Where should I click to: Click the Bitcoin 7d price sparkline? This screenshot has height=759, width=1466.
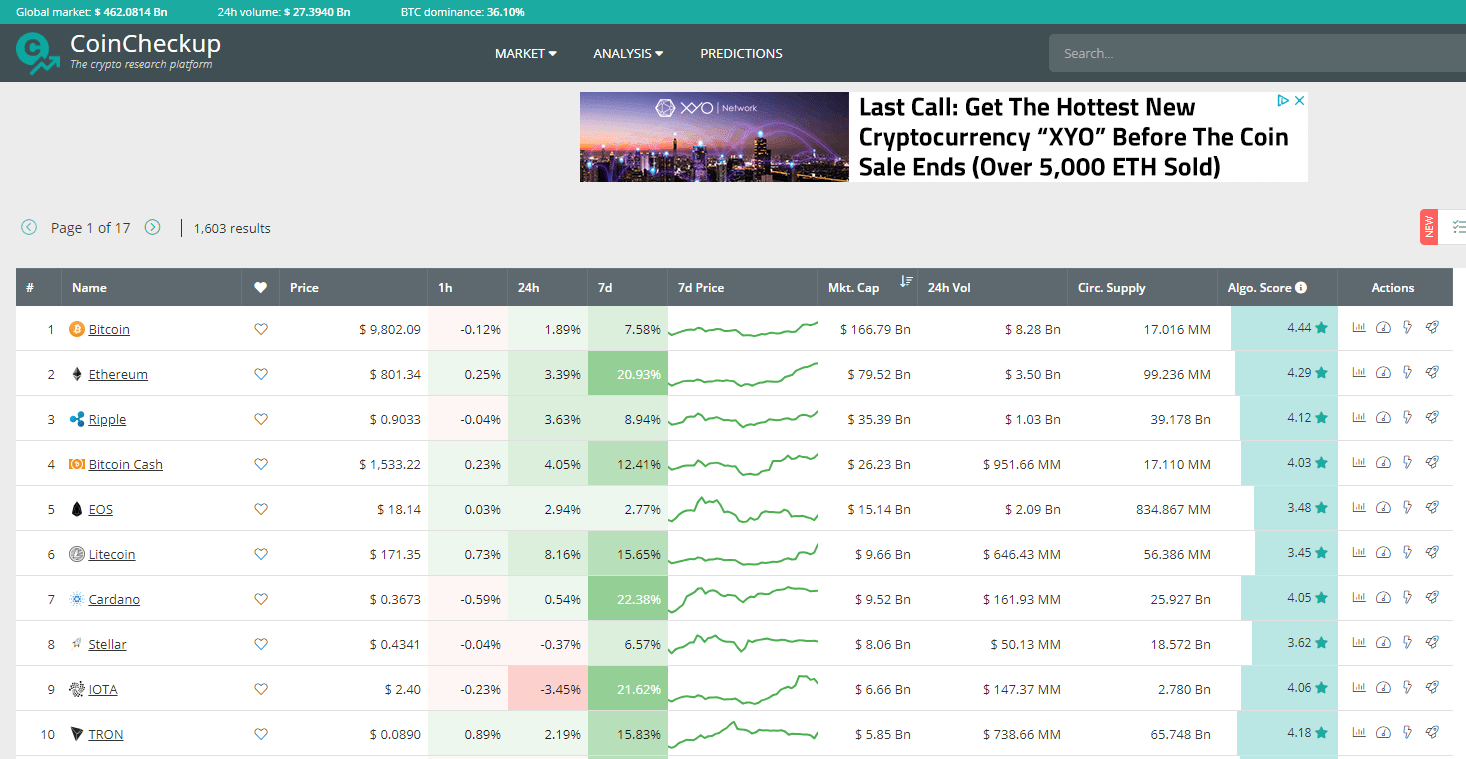point(742,329)
